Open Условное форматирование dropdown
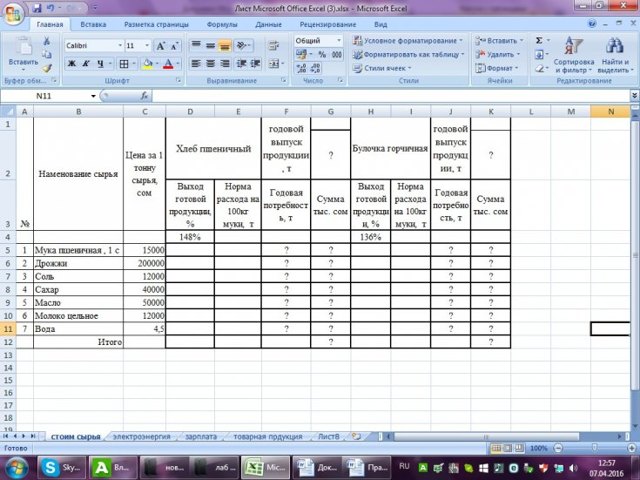Screen dimensions: 640x480 click(x=408, y=40)
